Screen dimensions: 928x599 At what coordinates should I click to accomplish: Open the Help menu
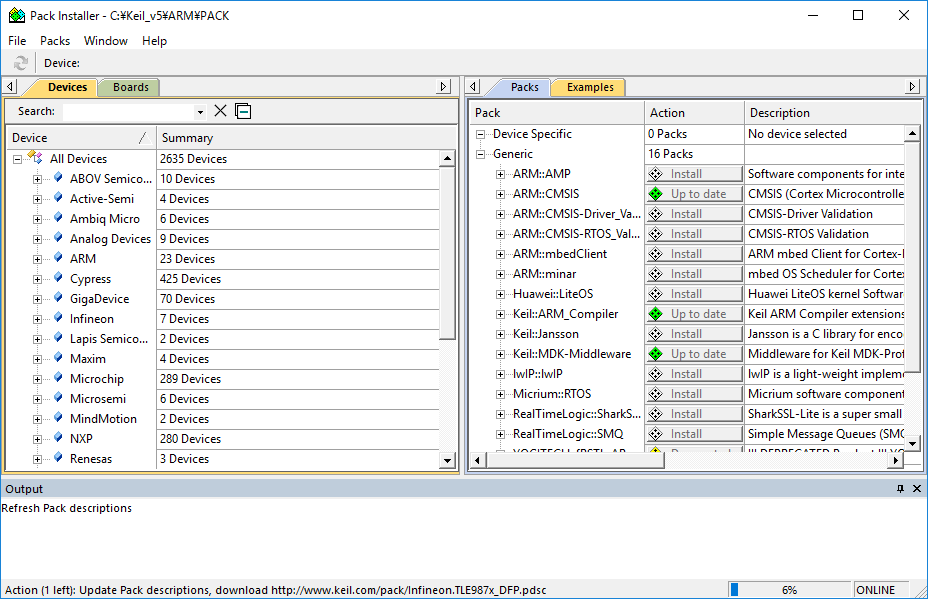154,40
